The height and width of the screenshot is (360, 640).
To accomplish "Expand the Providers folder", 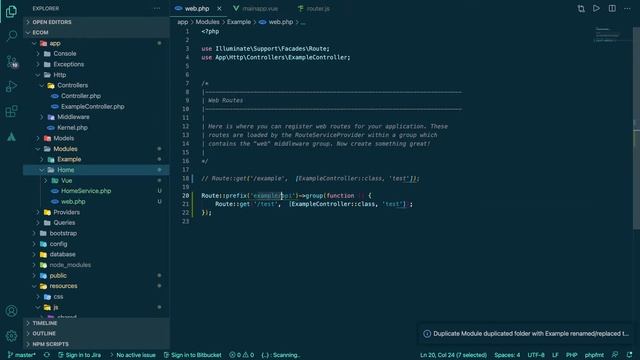I will (x=96, y=212).
